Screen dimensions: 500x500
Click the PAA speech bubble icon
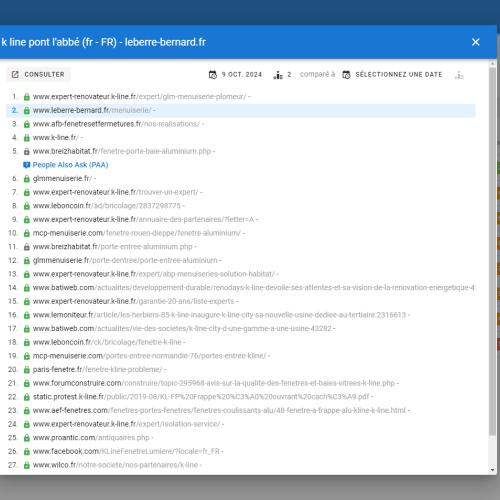(x=27, y=165)
